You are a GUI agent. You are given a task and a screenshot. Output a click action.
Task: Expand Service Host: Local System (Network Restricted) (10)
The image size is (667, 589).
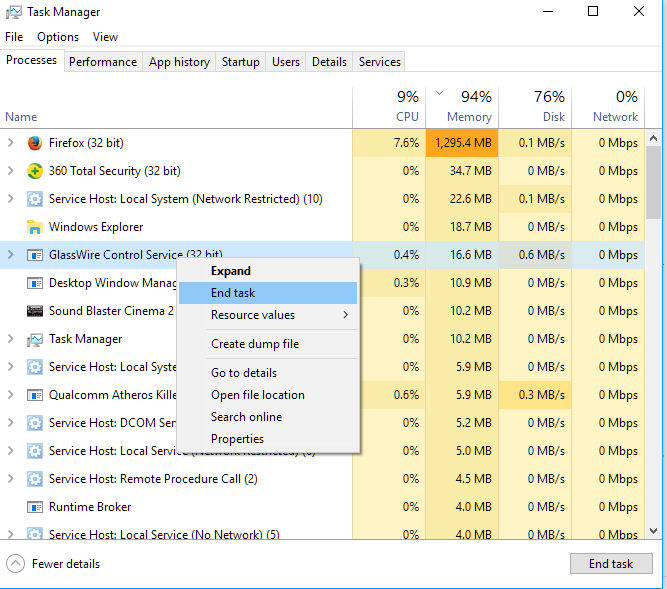point(11,199)
